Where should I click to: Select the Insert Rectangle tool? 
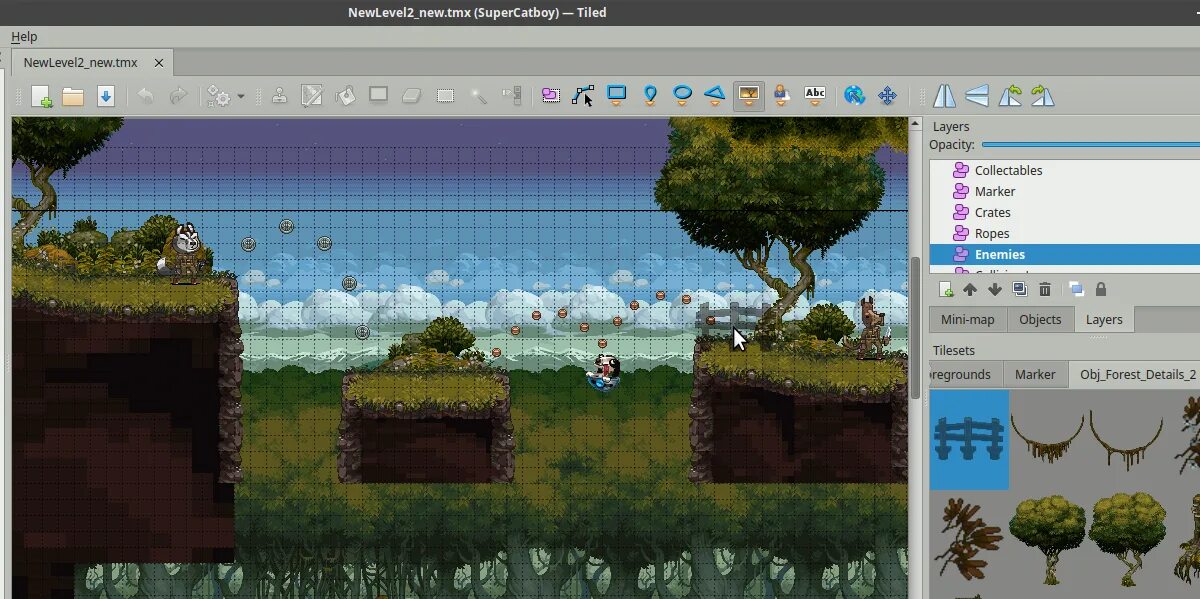coord(617,96)
